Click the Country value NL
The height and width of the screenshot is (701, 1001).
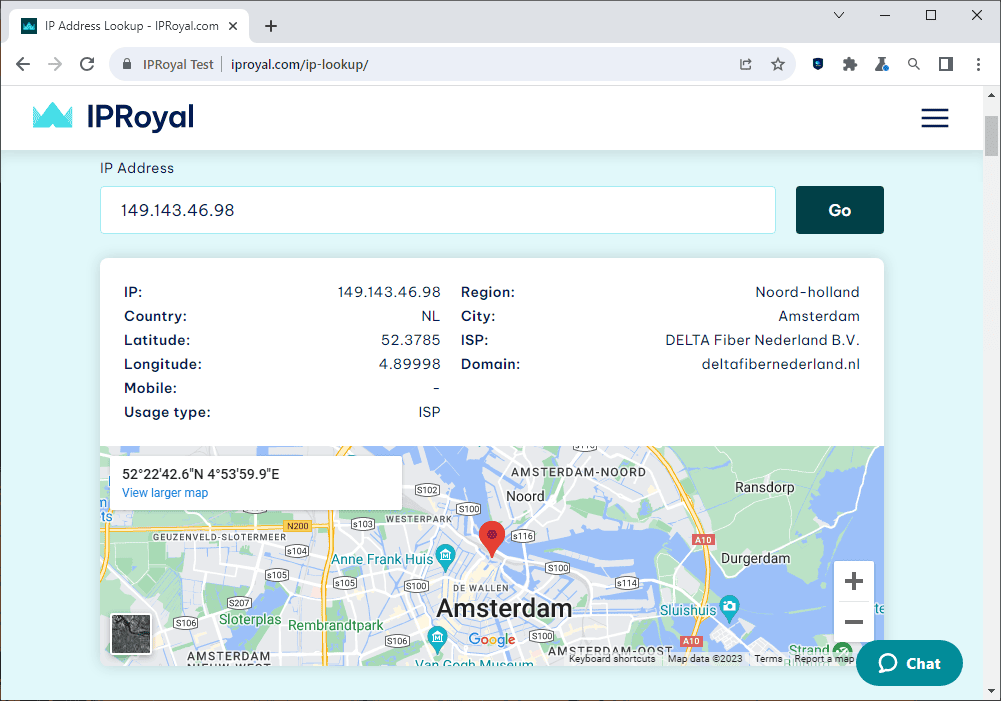430,316
